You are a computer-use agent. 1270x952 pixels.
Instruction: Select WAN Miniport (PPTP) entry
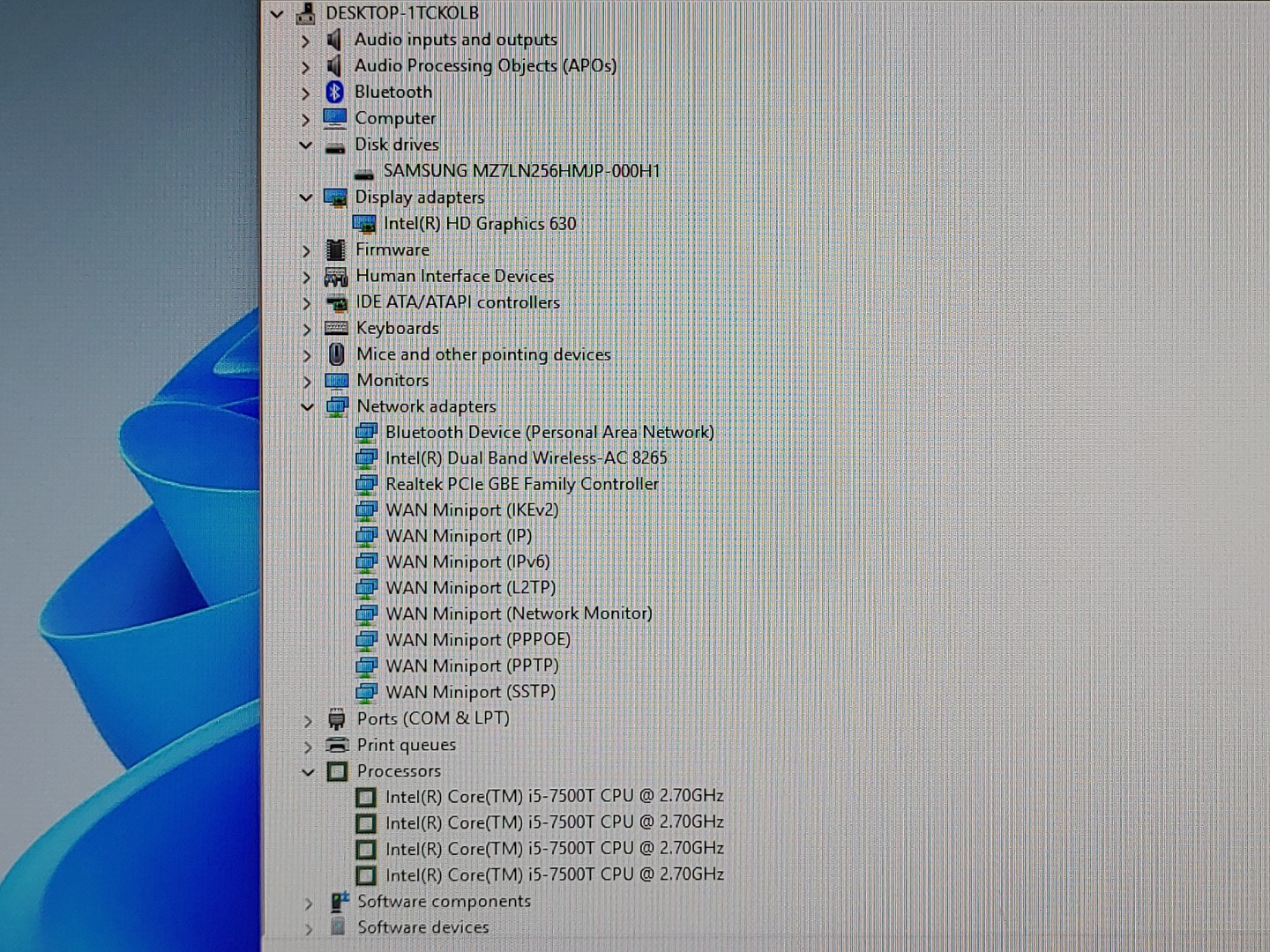pos(472,666)
